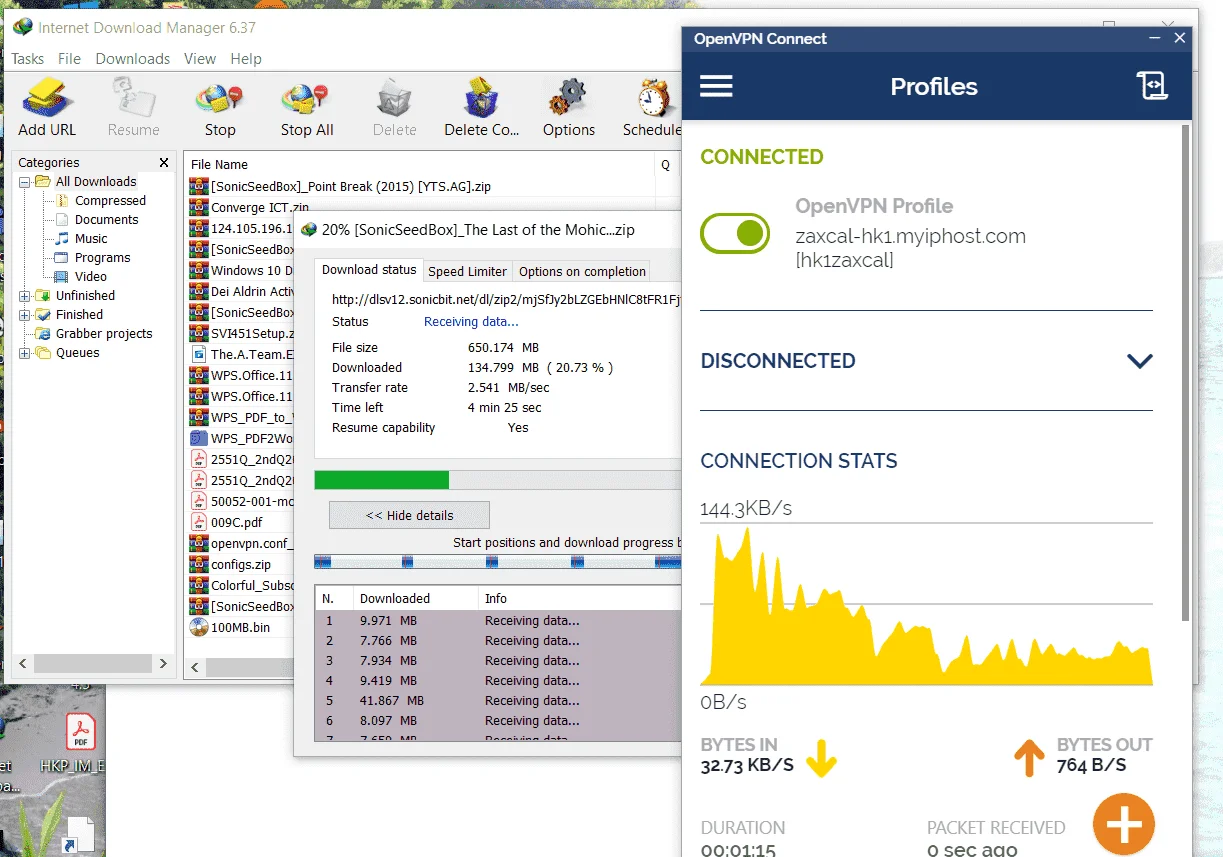Screen dimensions: 1223x857
Task: Select openvpn.conf file row
Action: [x=240, y=543]
